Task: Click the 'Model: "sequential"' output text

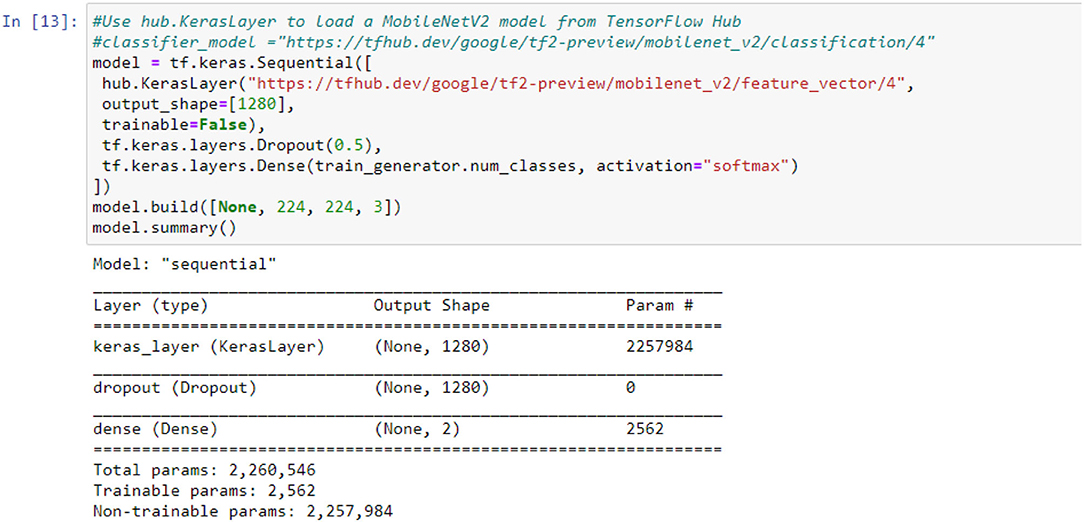Action: 184,263
